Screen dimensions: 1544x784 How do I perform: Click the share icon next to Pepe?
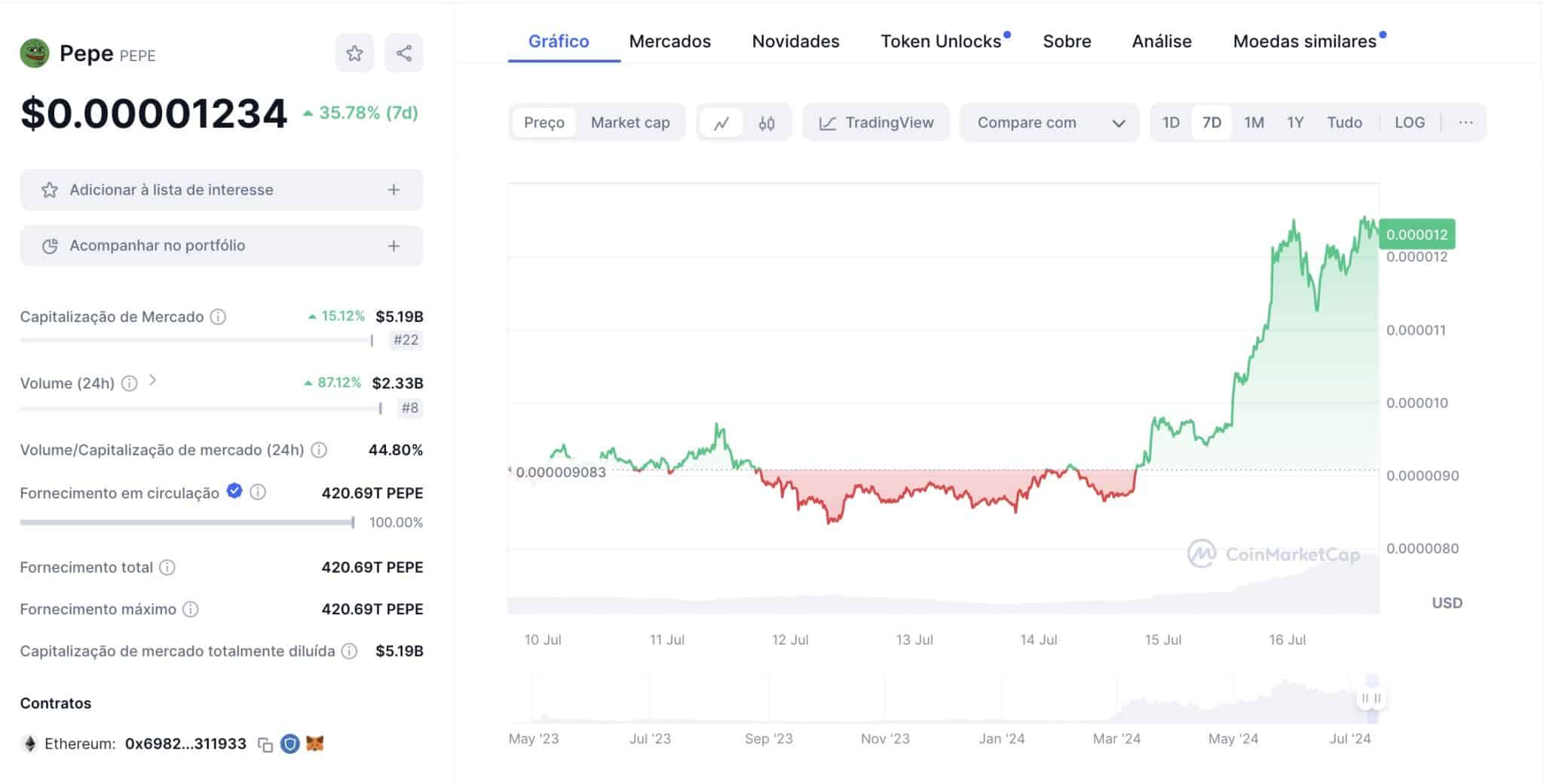pos(404,53)
